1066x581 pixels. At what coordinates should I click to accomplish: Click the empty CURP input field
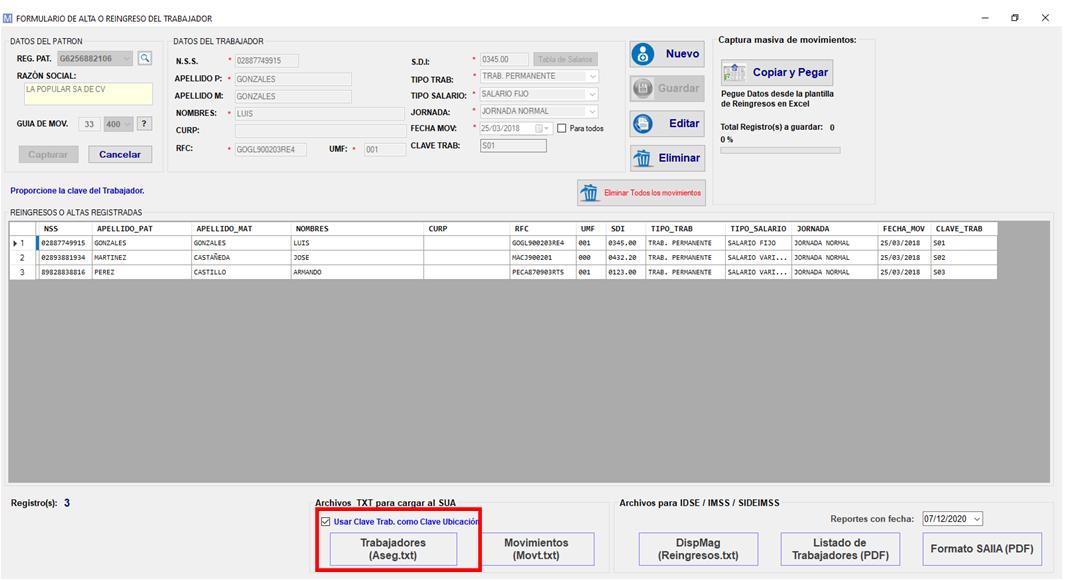point(320,130)
